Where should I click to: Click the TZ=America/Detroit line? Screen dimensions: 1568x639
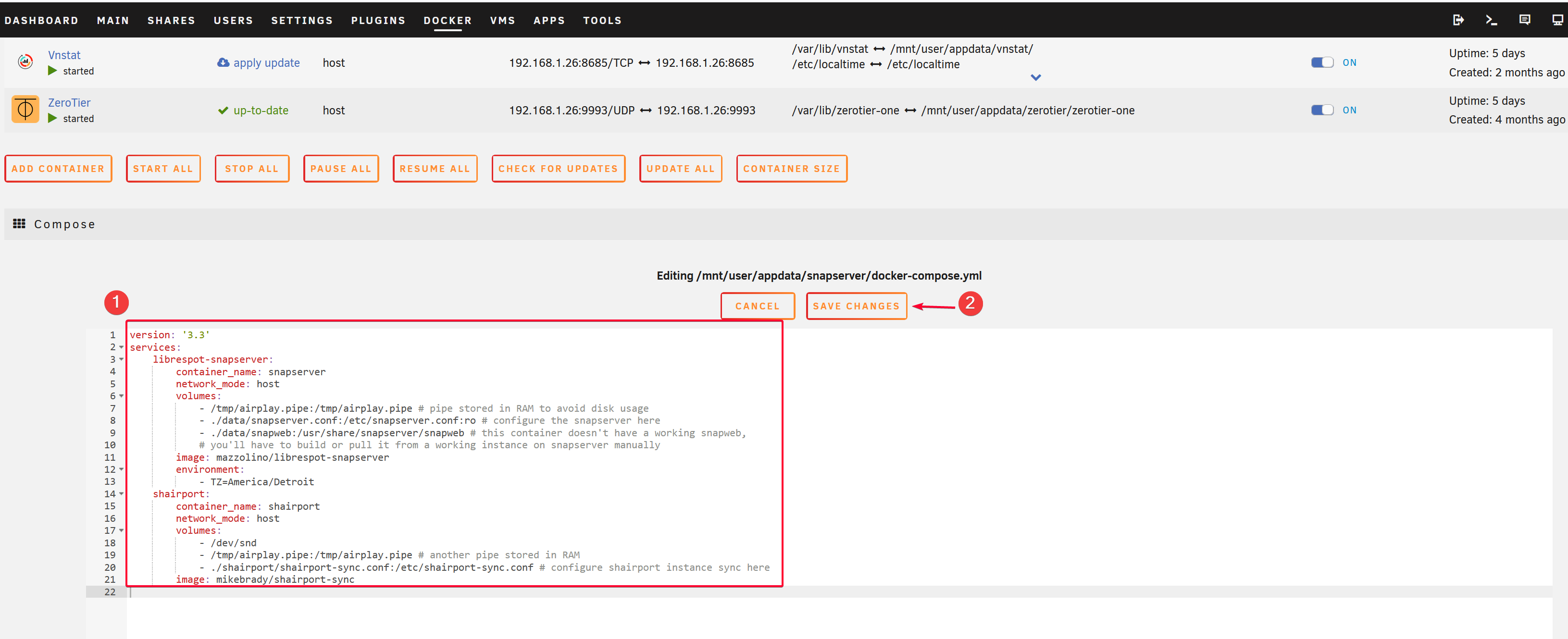coord(262,481)
